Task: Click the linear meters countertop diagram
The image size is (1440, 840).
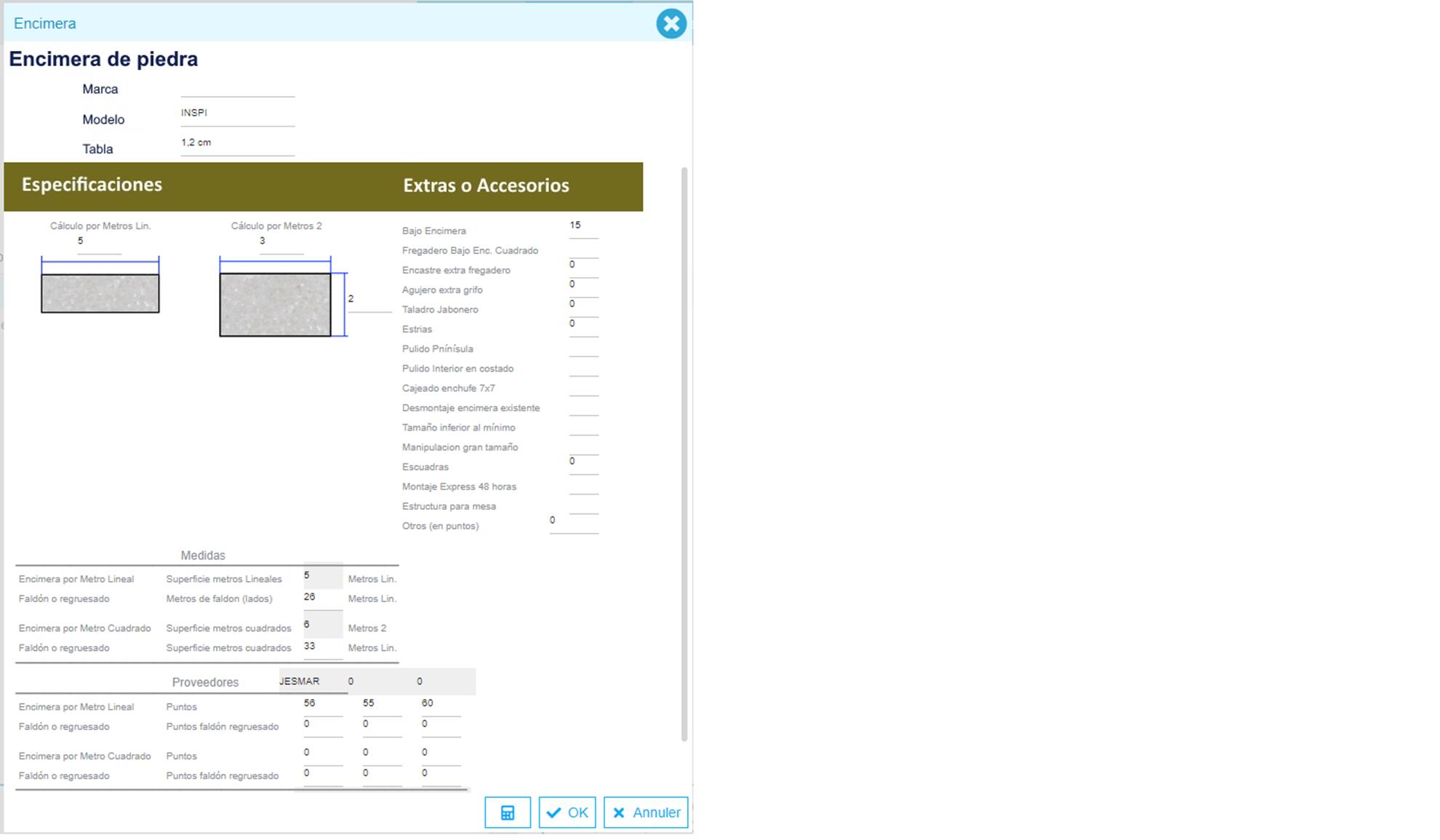Action: pos(100,293)
